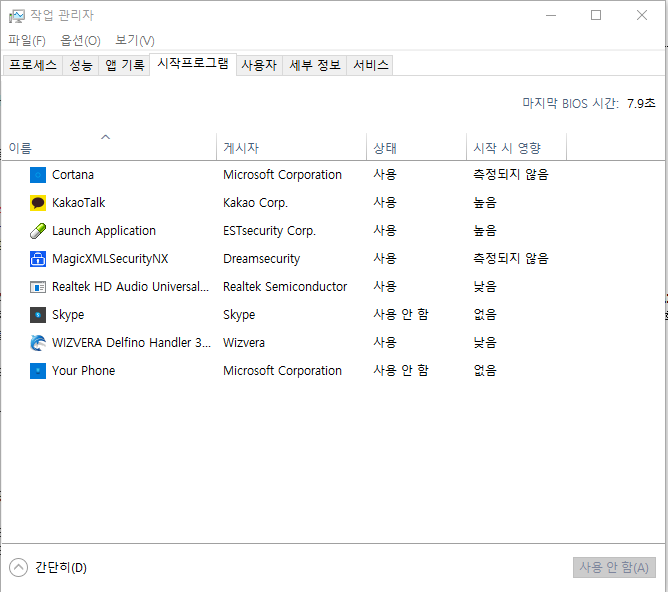Click 사용 안 함 status in Skype row
This screenshot has height=592, width=668.
[401, 315]
